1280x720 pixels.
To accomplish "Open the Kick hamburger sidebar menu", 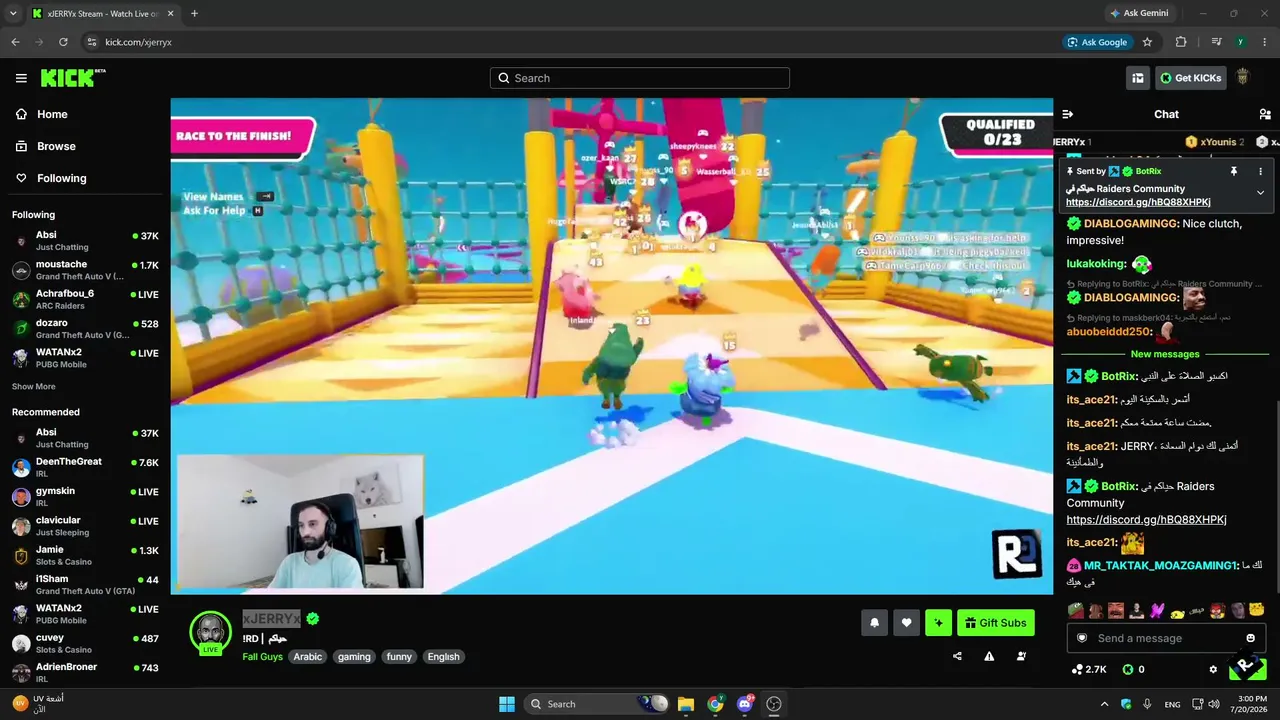I will pyautogui.click(x=21, y=78).
